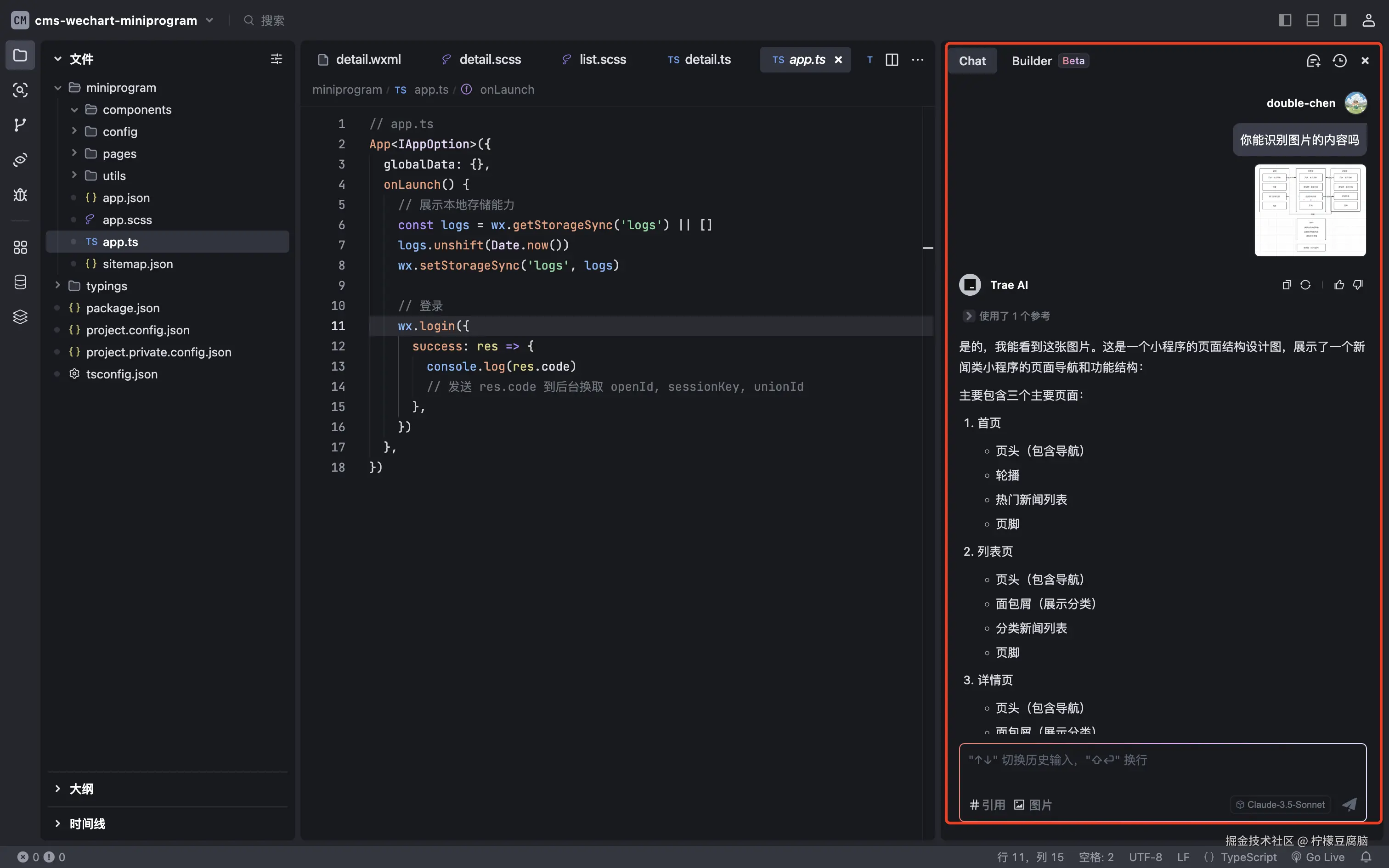
Task: Toggle the right sidebar layout icon
Action: [1340, 21]
